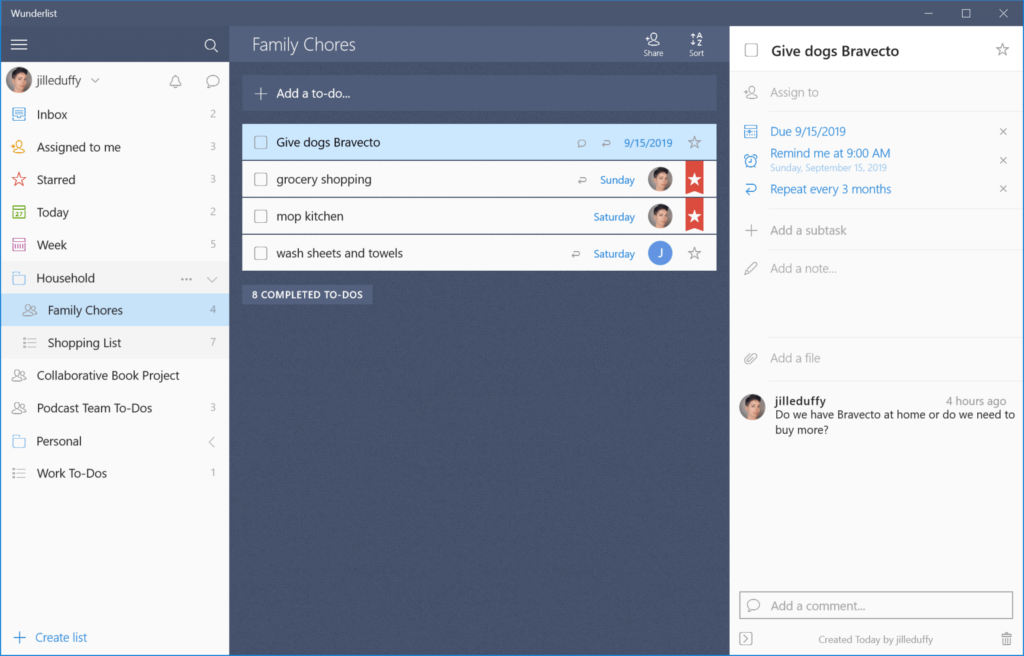Open the conversations icon beside the bell

click(212, 81)
